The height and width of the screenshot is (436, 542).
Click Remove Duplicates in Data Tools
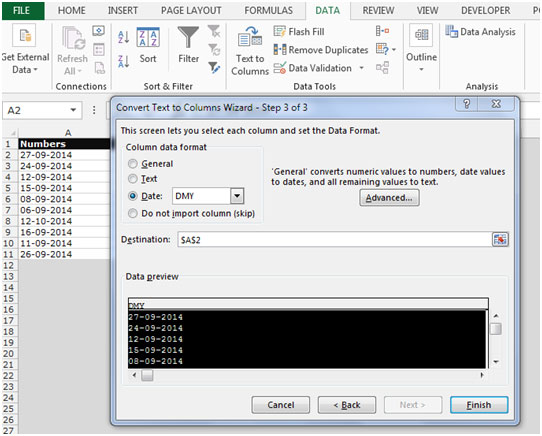[321, 50]
